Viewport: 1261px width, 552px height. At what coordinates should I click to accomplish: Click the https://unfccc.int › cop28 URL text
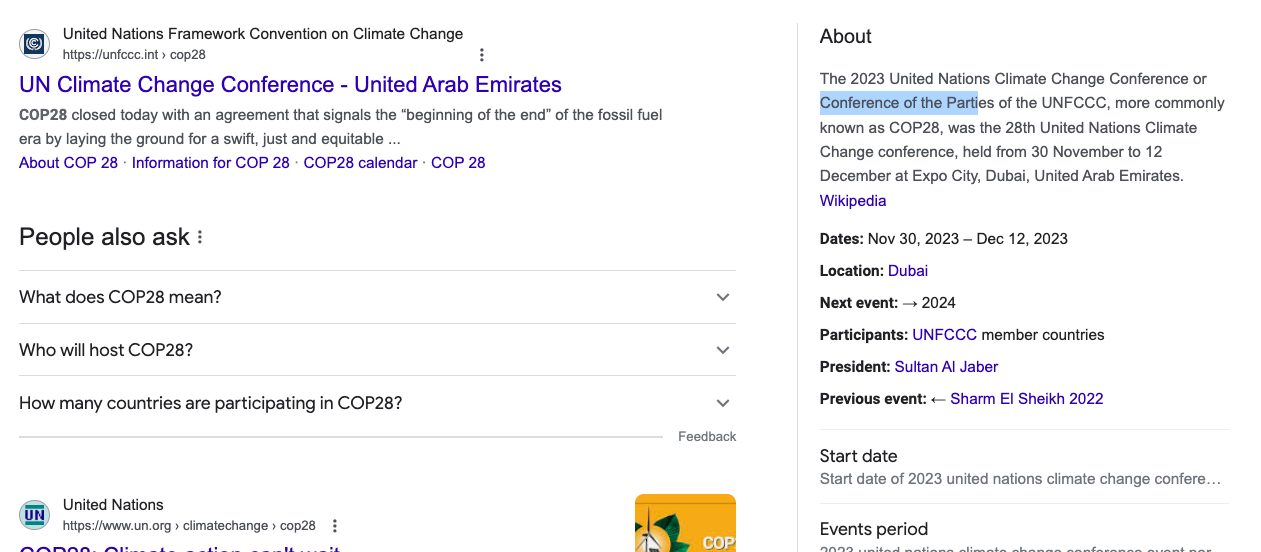coord(134,55)
